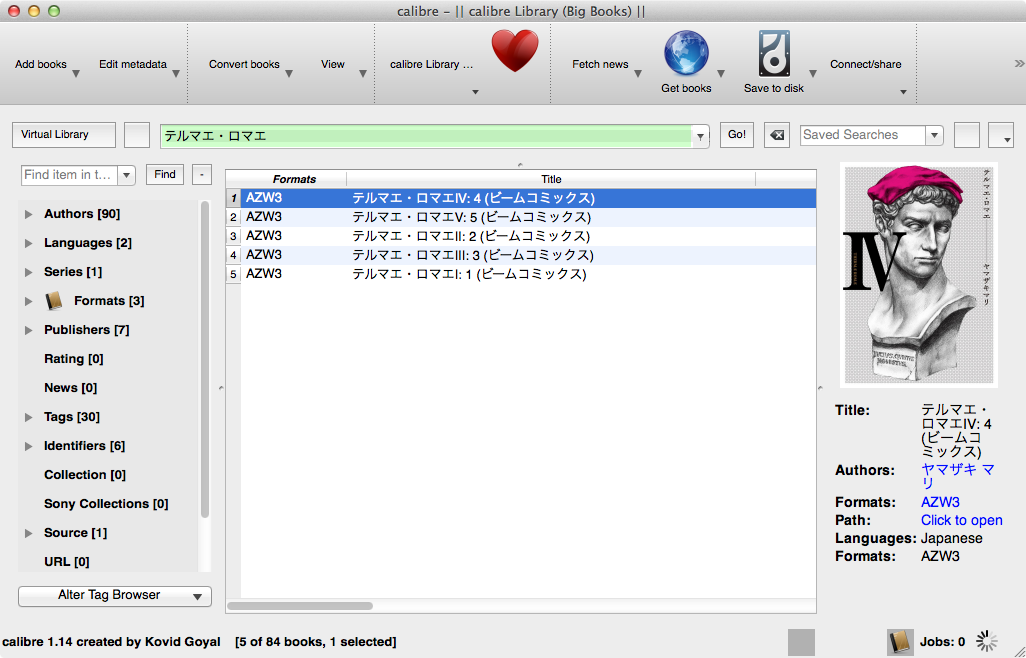Click the Add books toolbar button
Image resolution: width=1026 pixels, height=658 pixels.
point(41,64)
